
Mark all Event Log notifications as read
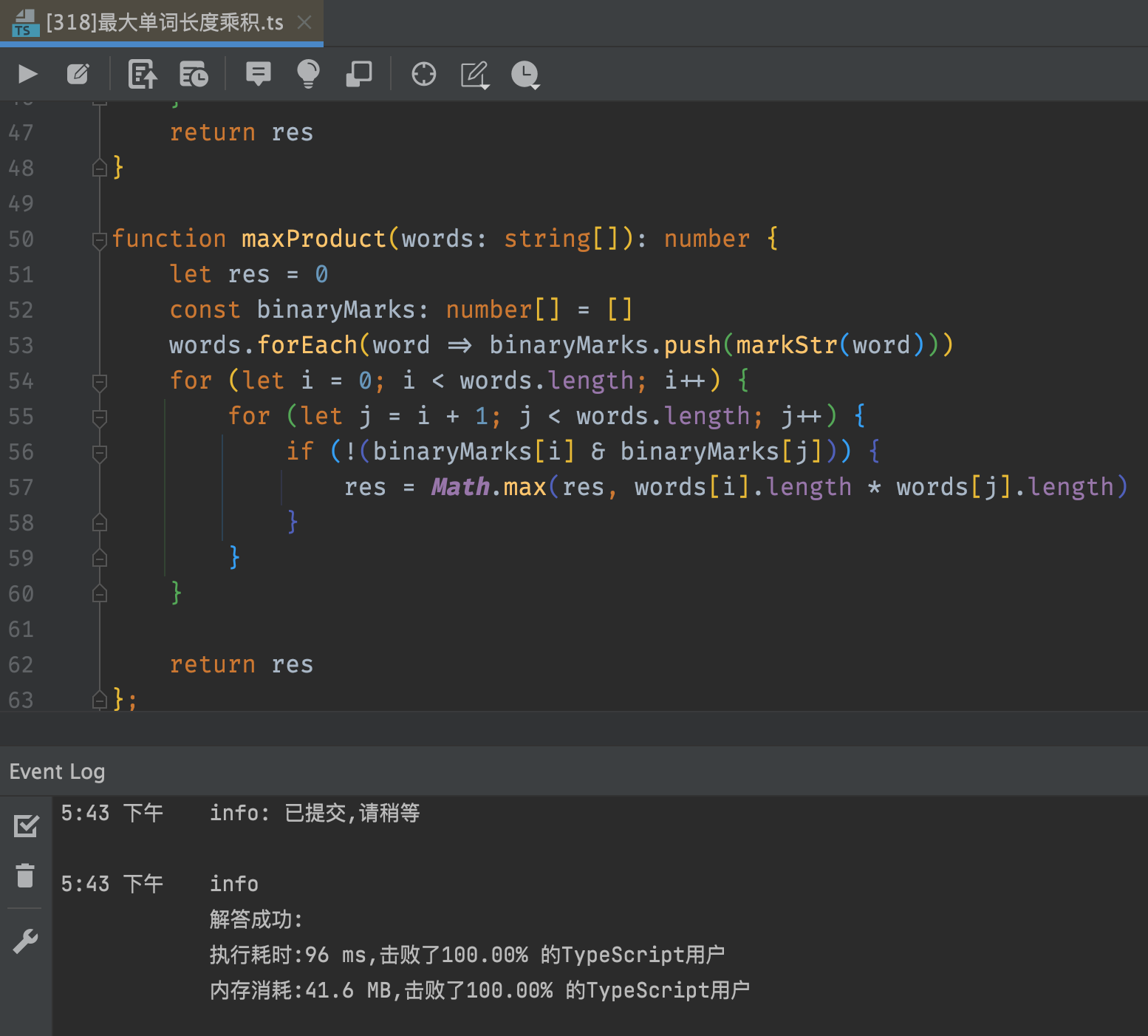coord(26,825)
